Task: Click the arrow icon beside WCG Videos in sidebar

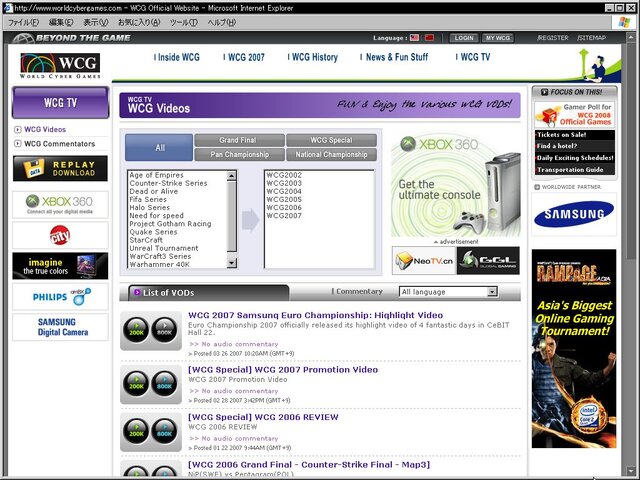Action: [x=18, y=130]
